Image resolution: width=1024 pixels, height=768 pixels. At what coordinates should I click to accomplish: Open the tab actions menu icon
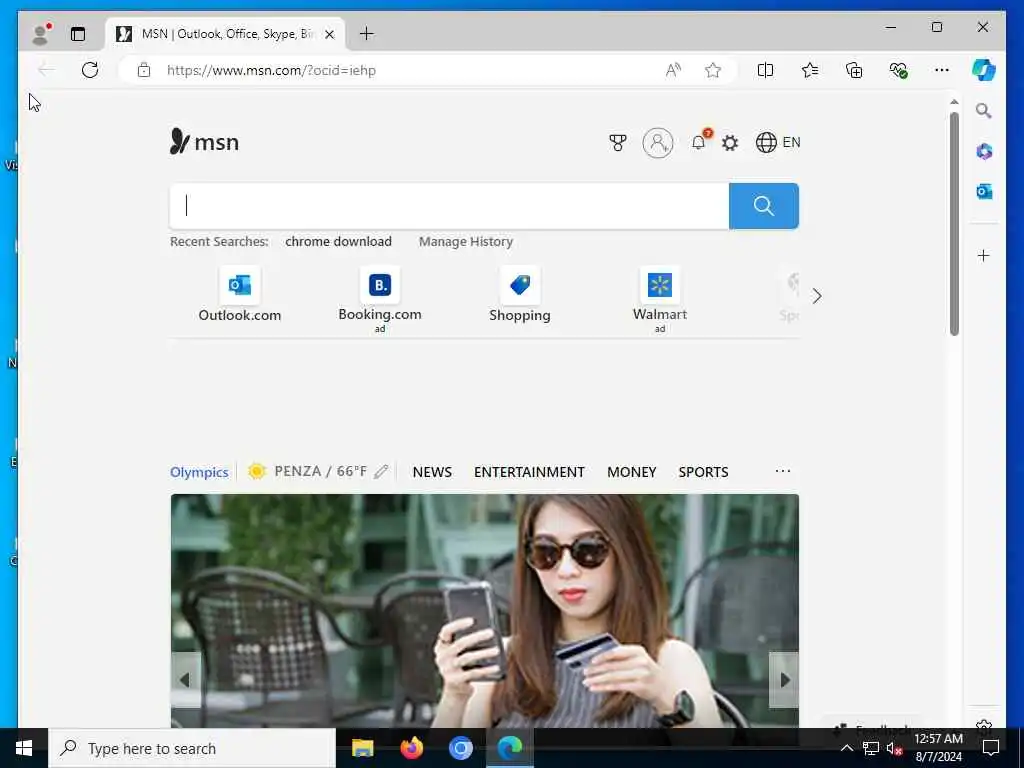coord(78,33)
